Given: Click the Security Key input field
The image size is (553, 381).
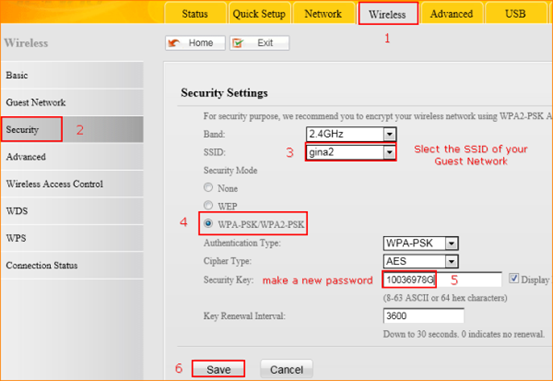Looking at the screenshot, I should coord(442,280).
